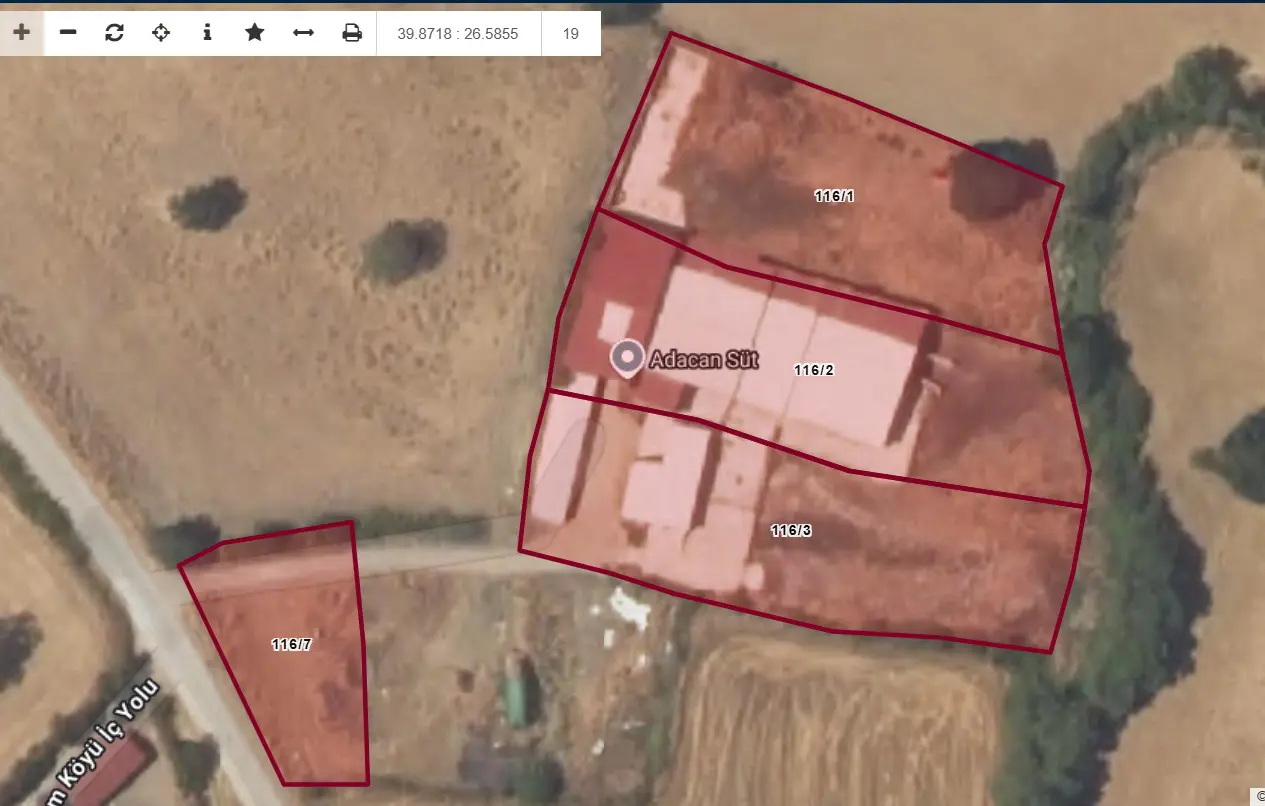Click the 39.8718 : 26.5855 coordinates field
The height and width of the screenshot is (806, 1265).
458,33
